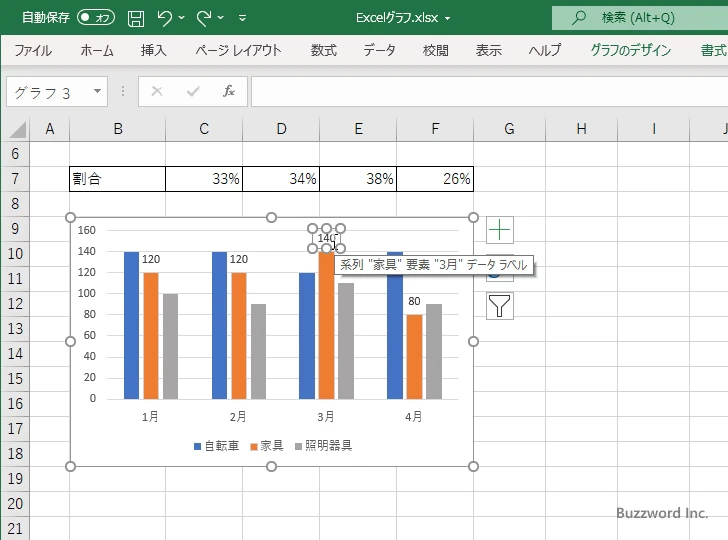
Task: Switch to the 校閲 tab
Action: 436,50
